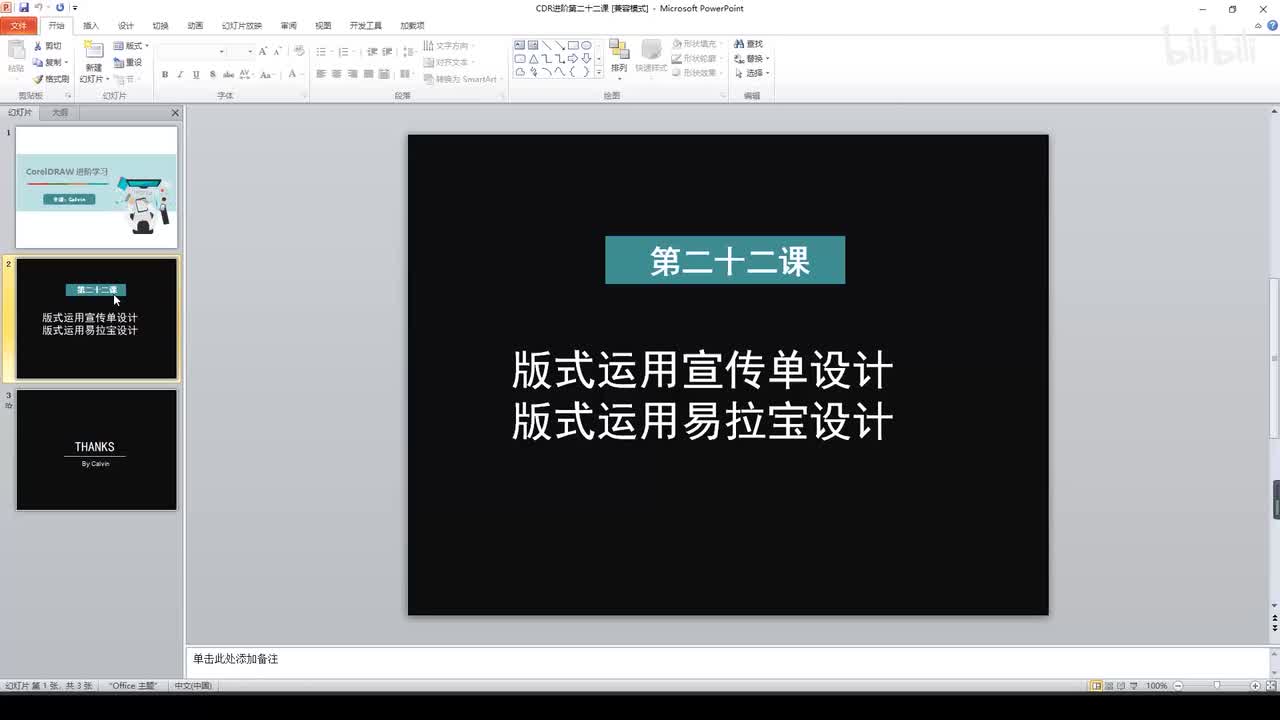Choose the down block arrow shape
The height and width of the screenshot is (720, 1280).
(x=586, y=58)
